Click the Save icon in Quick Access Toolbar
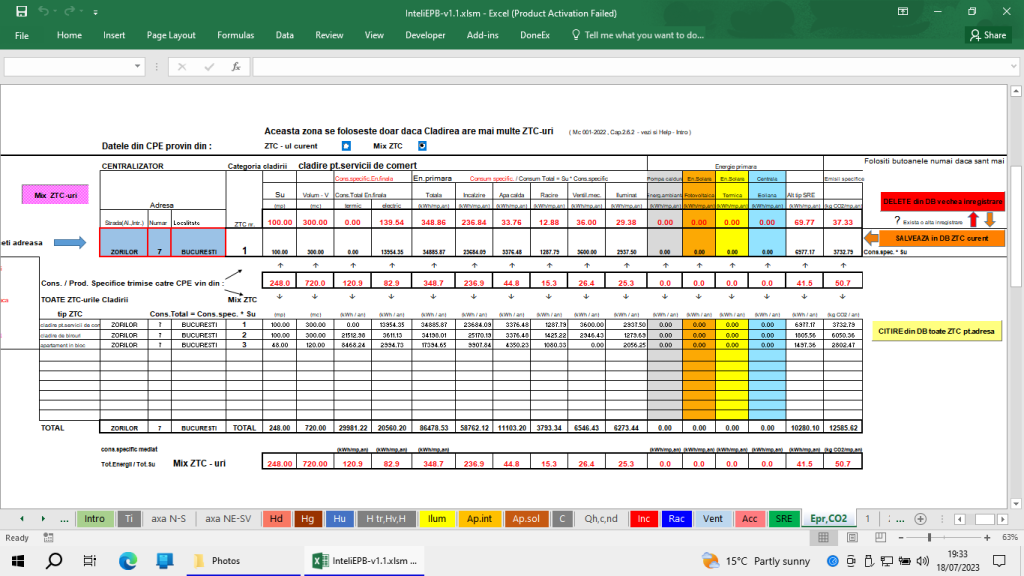Image resolution: width=1024 pixels, height=576 pixels. 21,11
